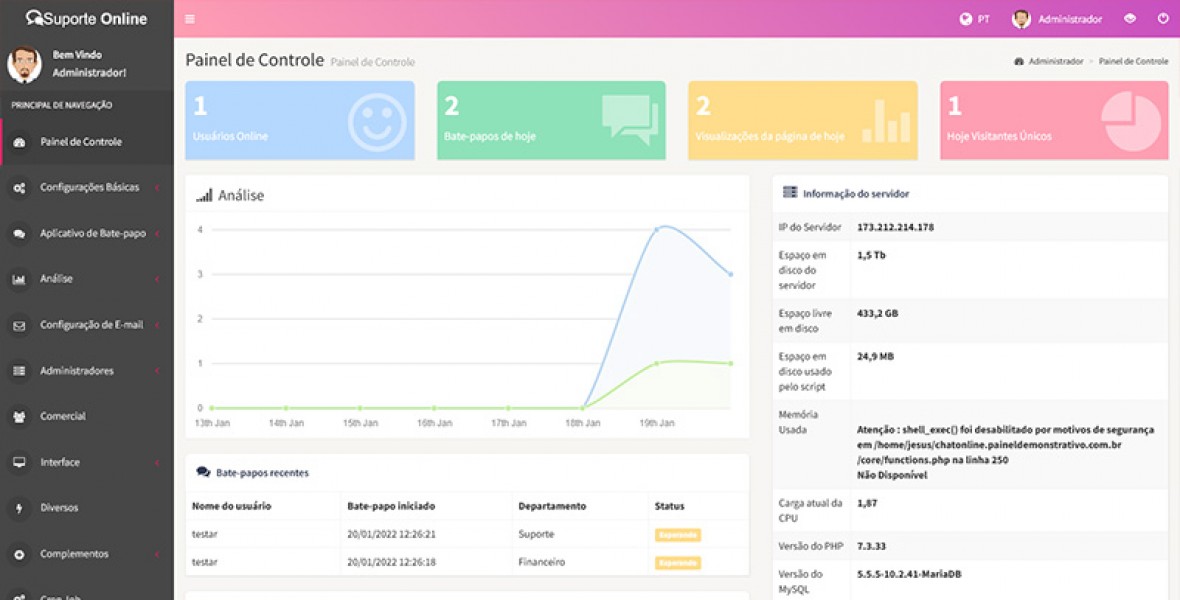Viewport: 1180px width, 600px height.
Task: Click the Bate-papo iniciado column header
Action: click(391, 506)
